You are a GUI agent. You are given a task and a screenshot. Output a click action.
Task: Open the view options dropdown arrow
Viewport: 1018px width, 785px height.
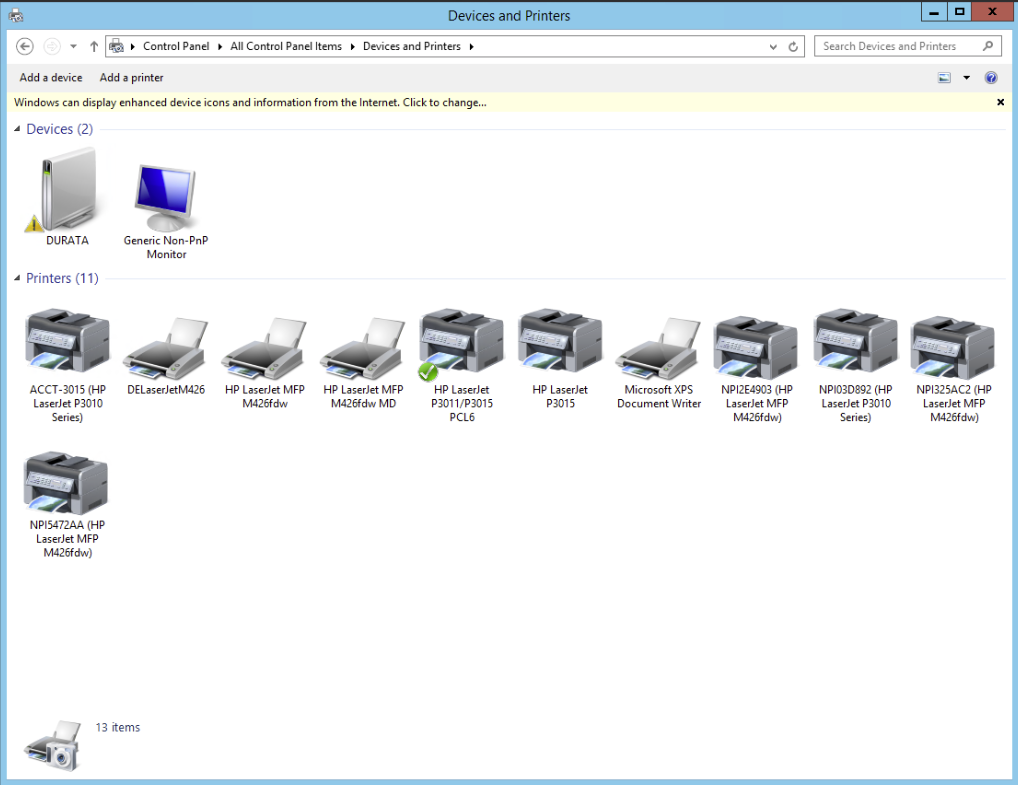[x=966, y=78]
